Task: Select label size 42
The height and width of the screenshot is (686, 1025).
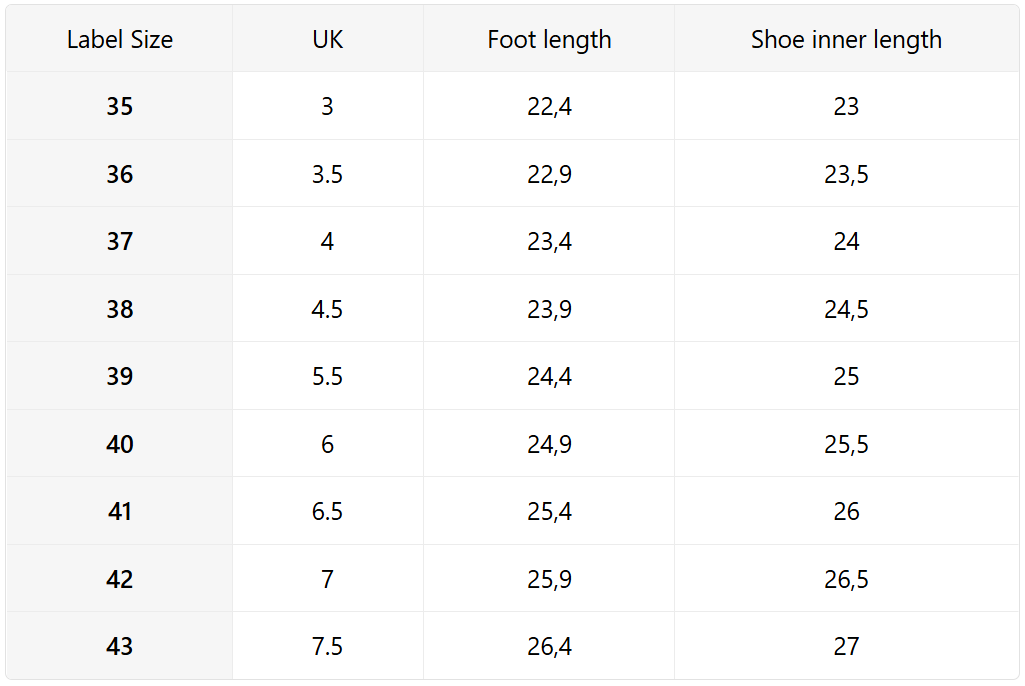Action: click(x=120, y=579)
